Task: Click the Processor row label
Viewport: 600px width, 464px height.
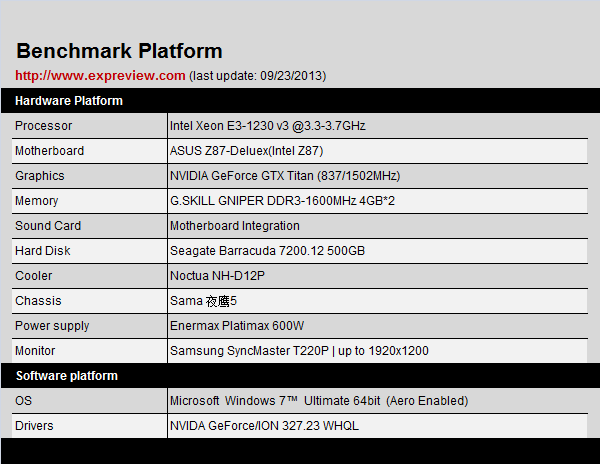Action: coord(44,126)
